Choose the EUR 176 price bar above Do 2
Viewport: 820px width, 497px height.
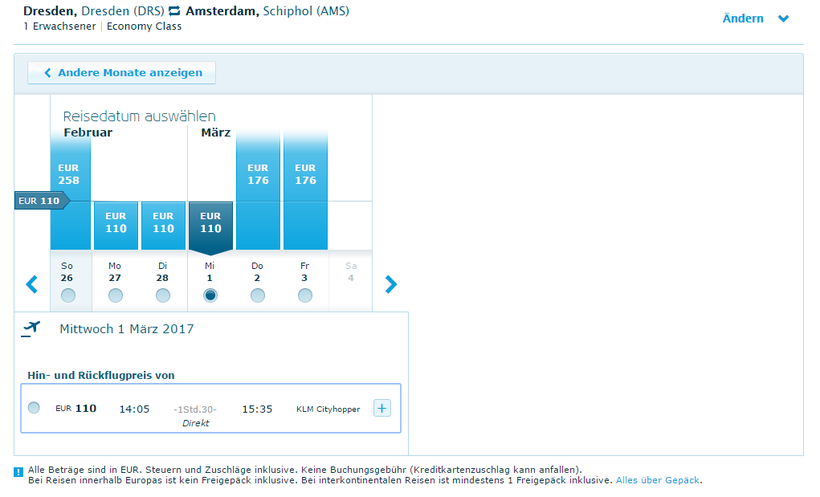(x=258, y=191)
